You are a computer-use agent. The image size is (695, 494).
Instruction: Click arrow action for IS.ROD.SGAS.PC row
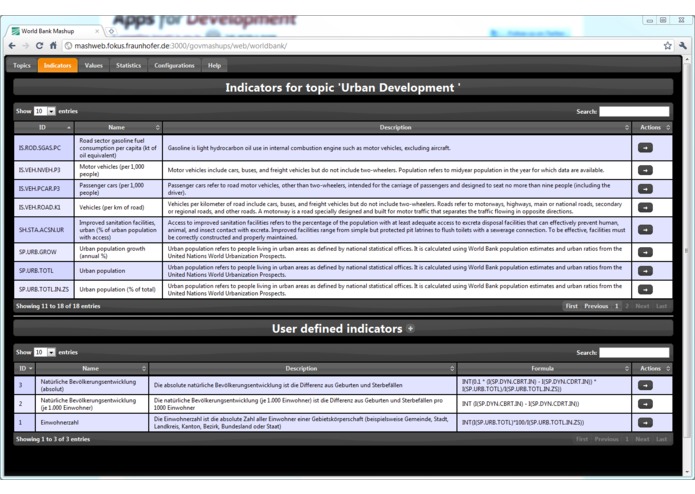coord(645,148)
